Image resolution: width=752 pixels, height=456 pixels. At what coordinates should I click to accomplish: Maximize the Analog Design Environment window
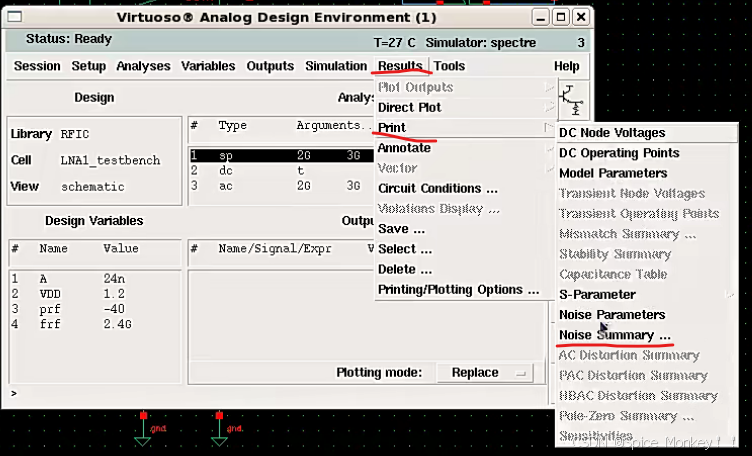[561, 18]
